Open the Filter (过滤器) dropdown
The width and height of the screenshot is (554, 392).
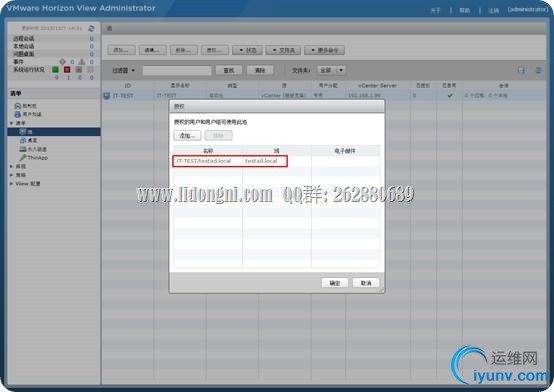(x=123, y=70)
